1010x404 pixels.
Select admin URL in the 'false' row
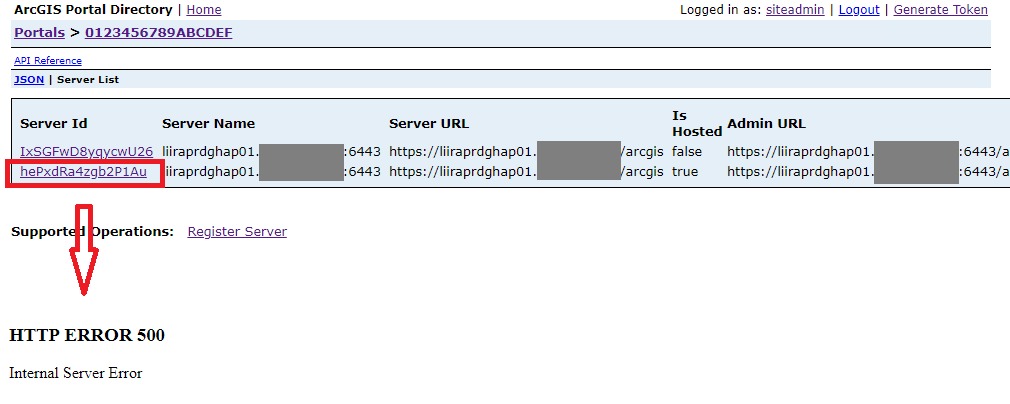coord(868,152)
